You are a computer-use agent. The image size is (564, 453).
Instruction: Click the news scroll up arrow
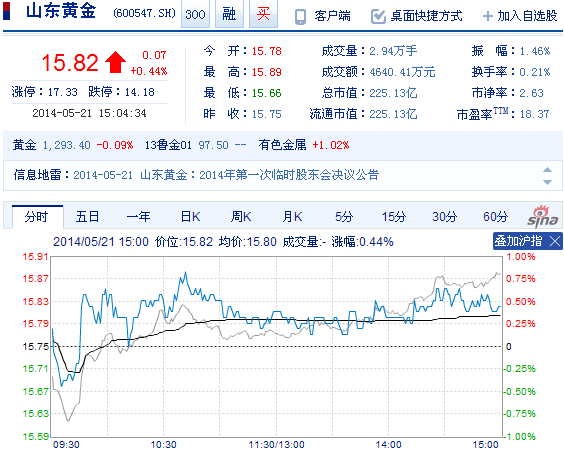coord(547,170)
